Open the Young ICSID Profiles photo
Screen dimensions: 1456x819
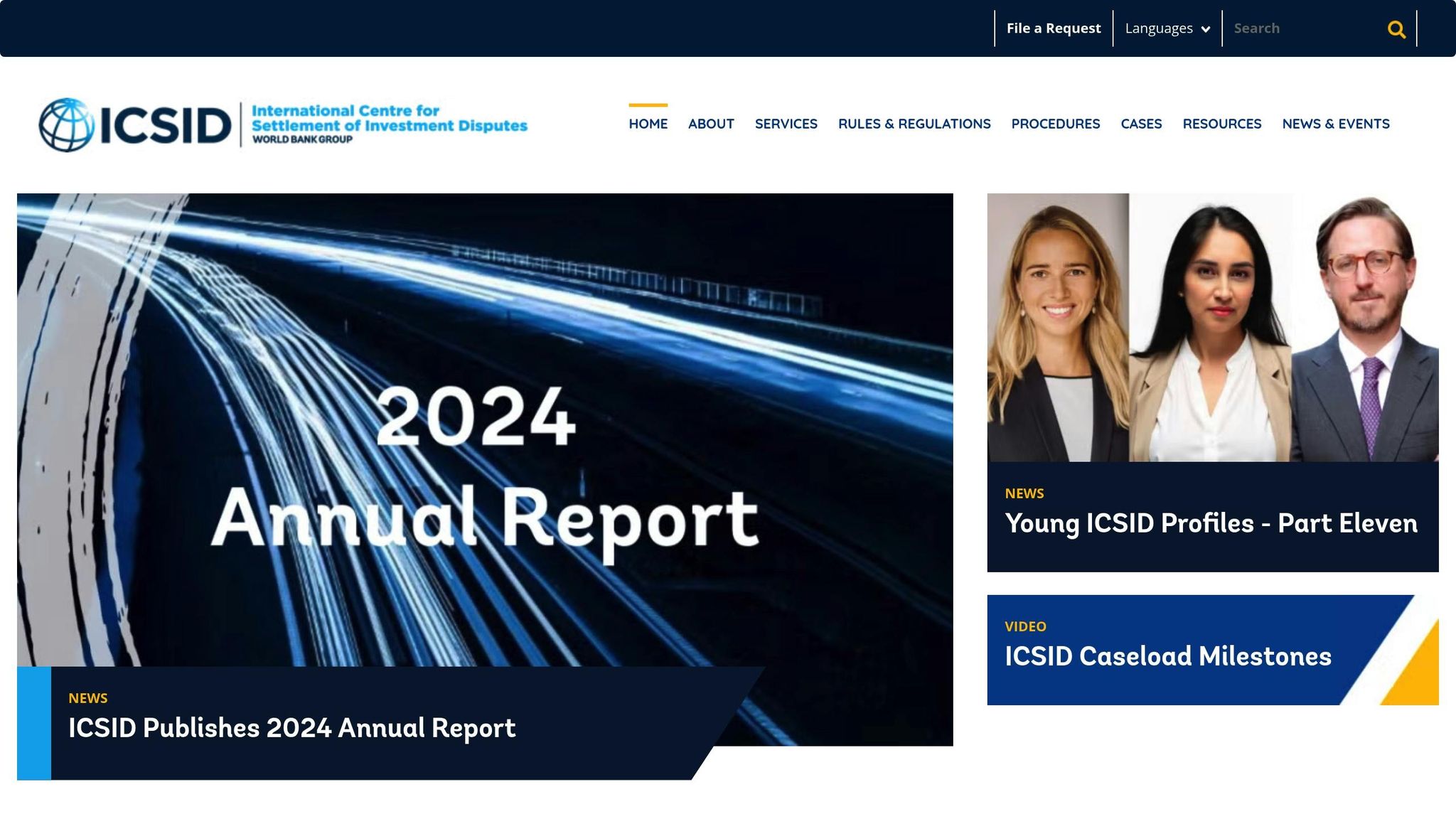1213,328
